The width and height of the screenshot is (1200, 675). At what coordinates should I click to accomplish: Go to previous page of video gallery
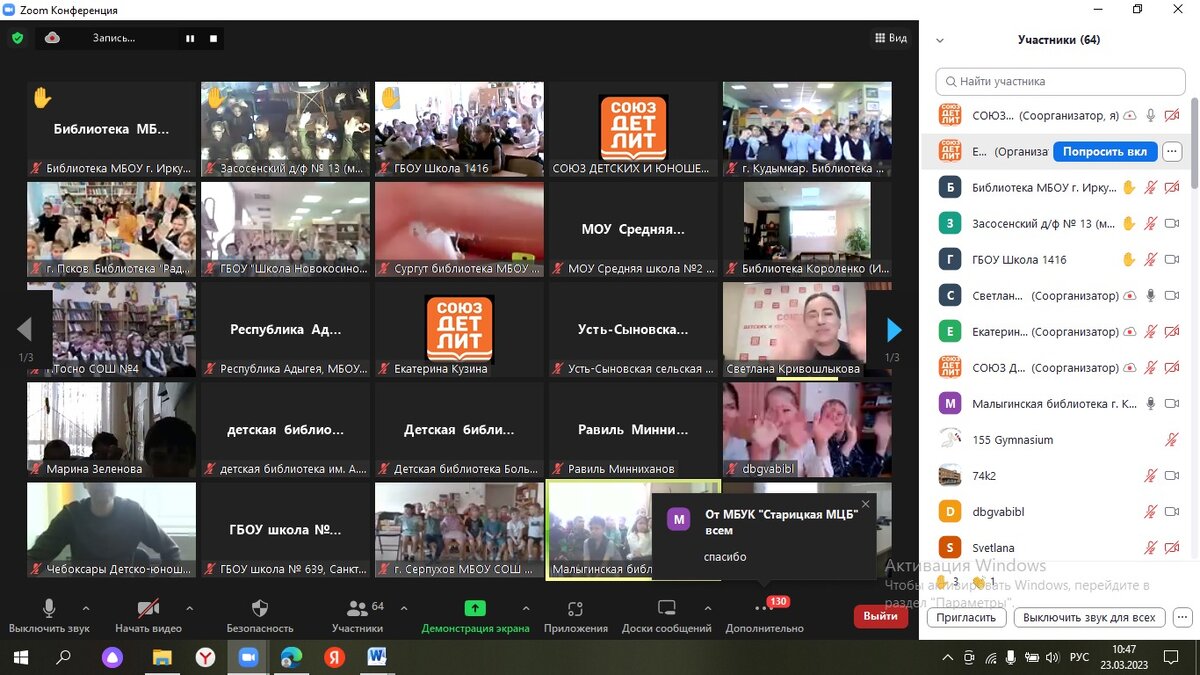25,330
